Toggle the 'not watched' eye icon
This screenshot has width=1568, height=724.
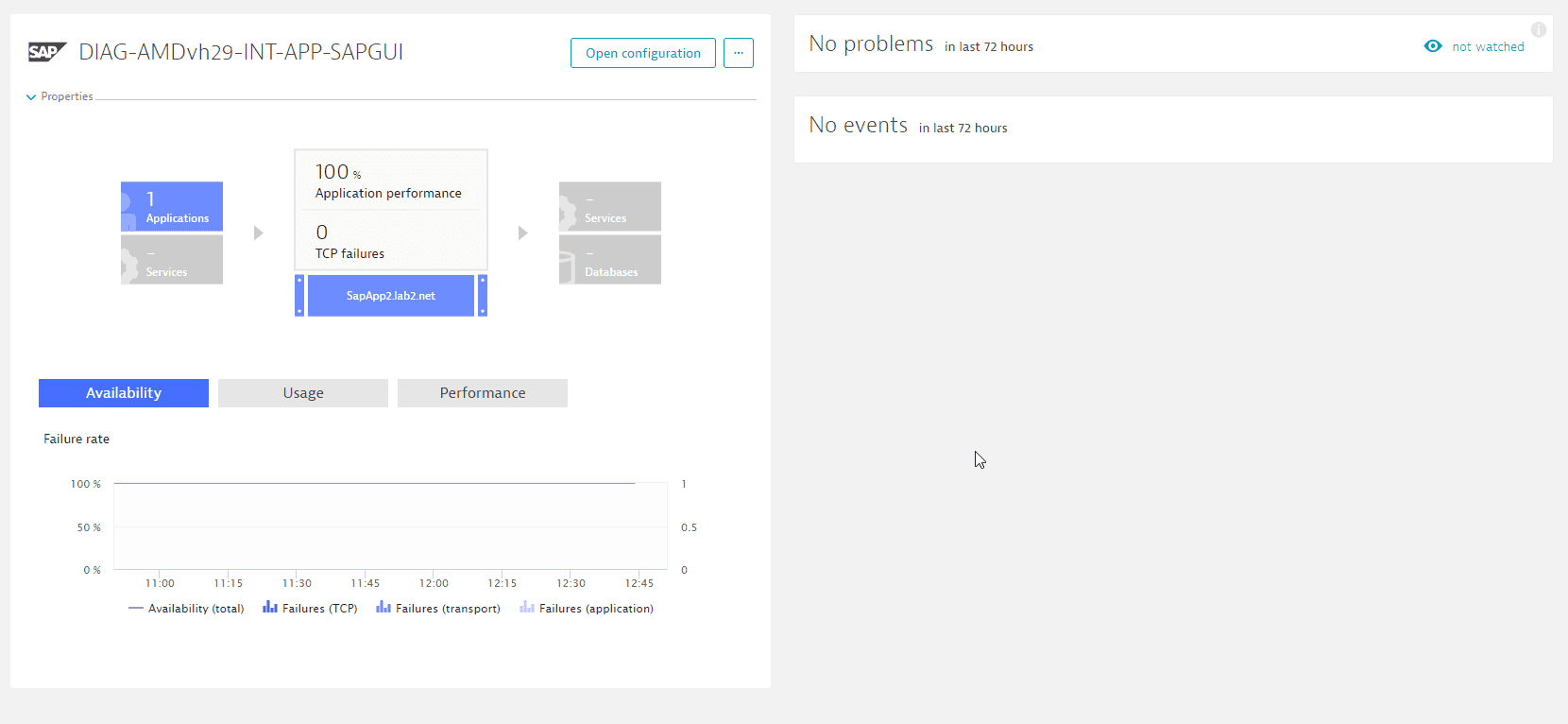click(x=1433, y=46)
